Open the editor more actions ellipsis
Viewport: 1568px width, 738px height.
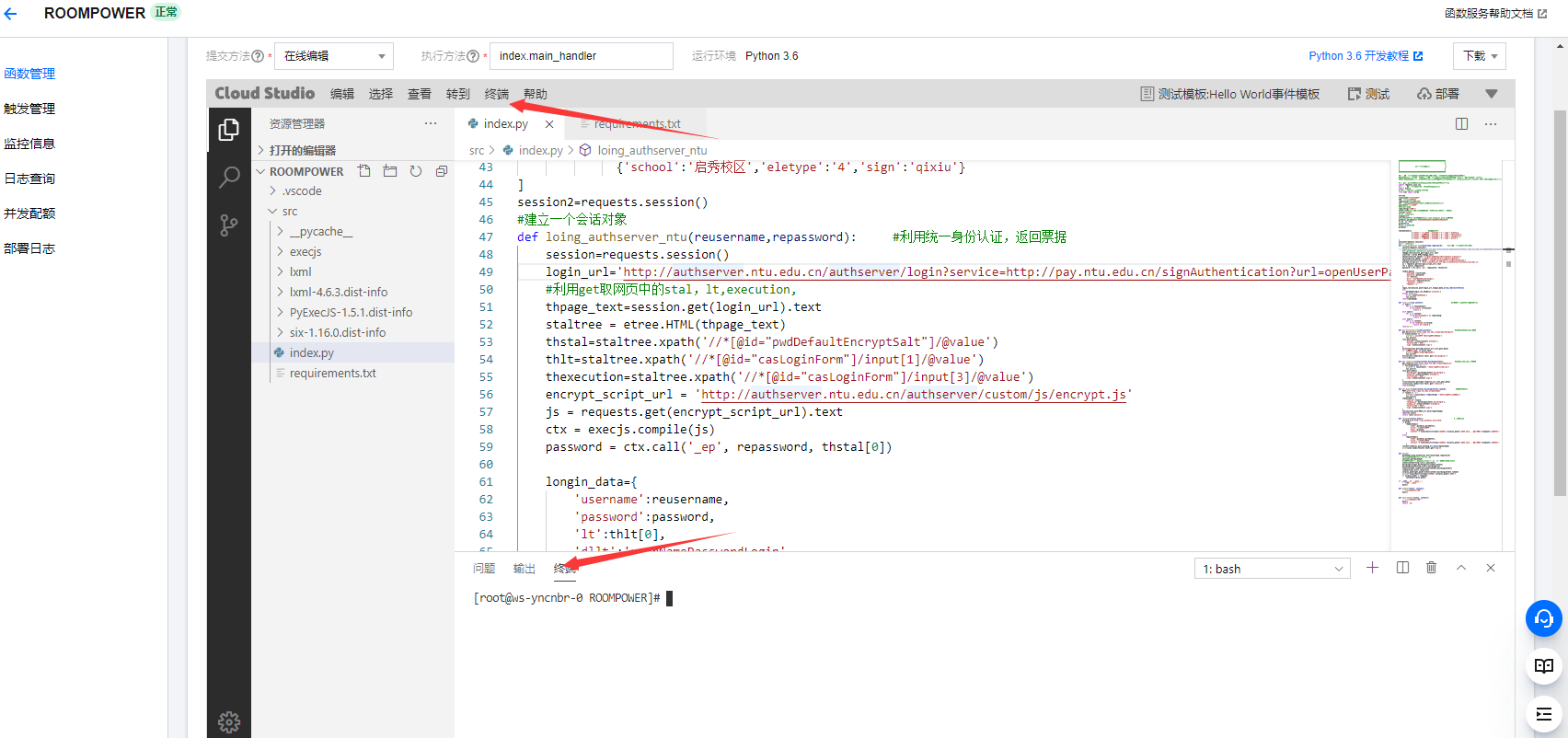coord(1491,123)
